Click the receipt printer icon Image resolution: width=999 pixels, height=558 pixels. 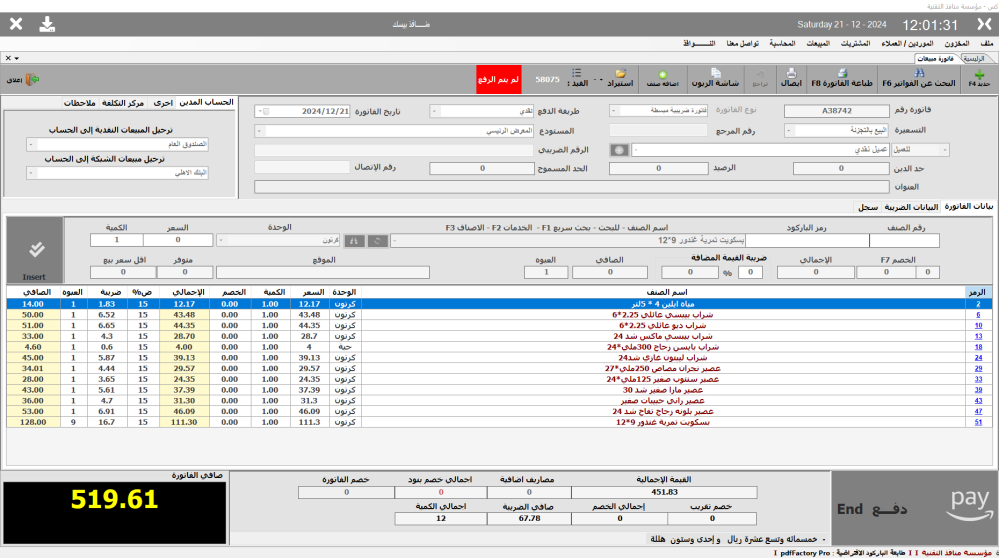[791, 77]
